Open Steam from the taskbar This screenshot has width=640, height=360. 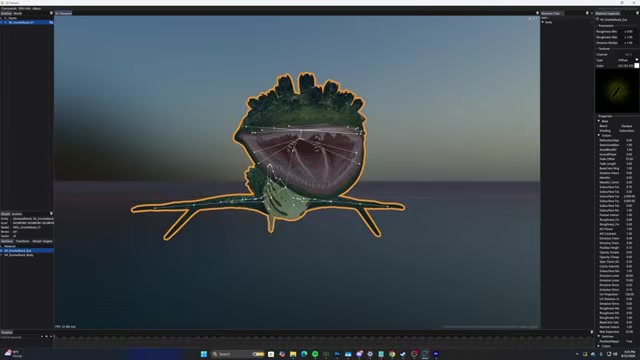point(403,354)
